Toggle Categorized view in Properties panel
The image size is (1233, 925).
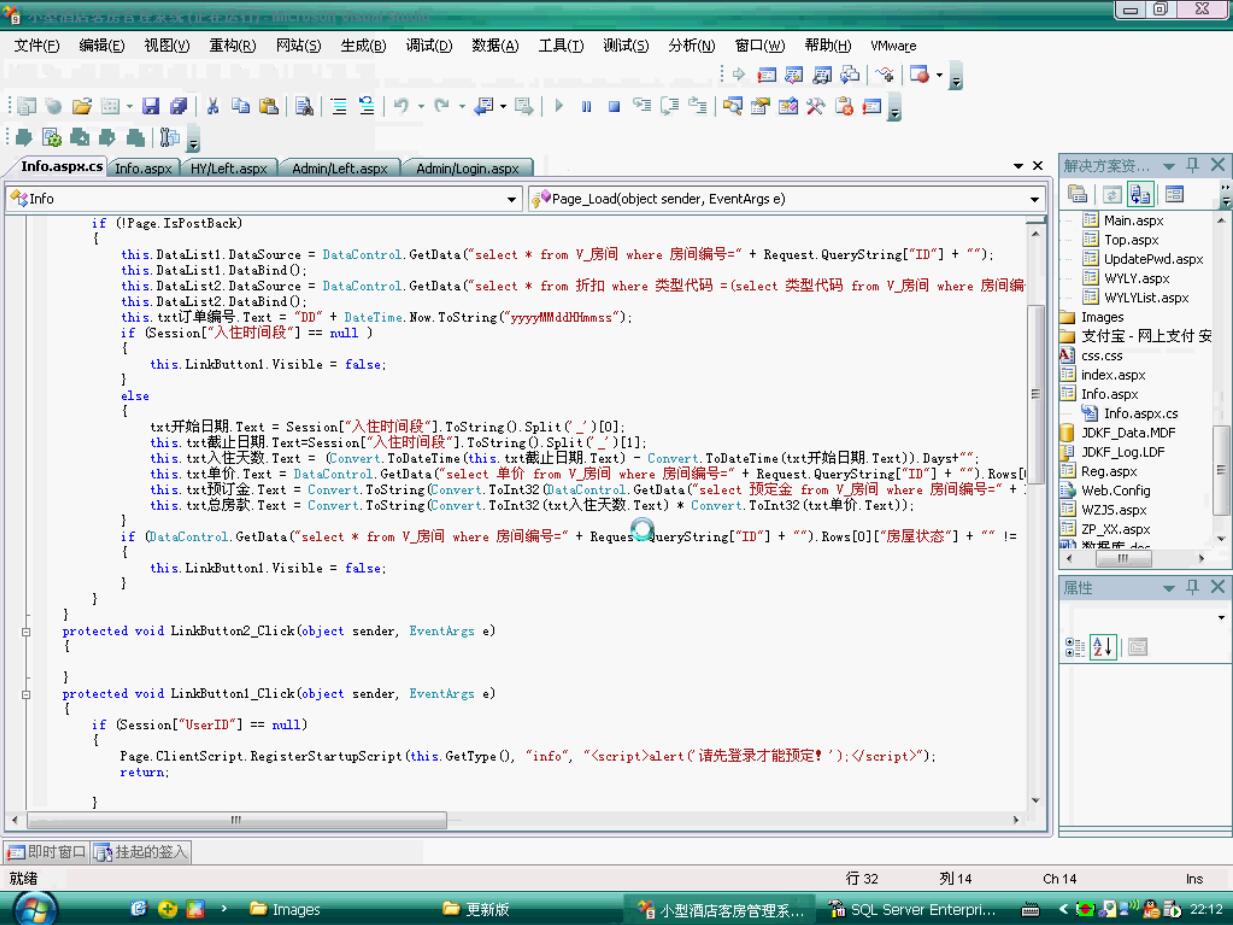(1075, 647)
